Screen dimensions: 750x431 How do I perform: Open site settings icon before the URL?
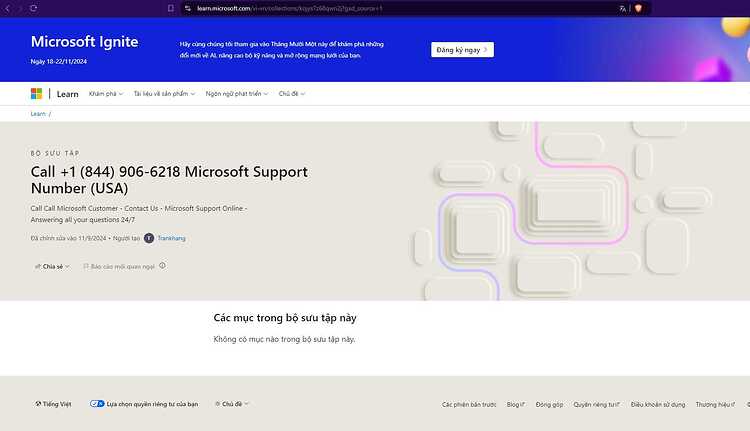tap(188, 8)
